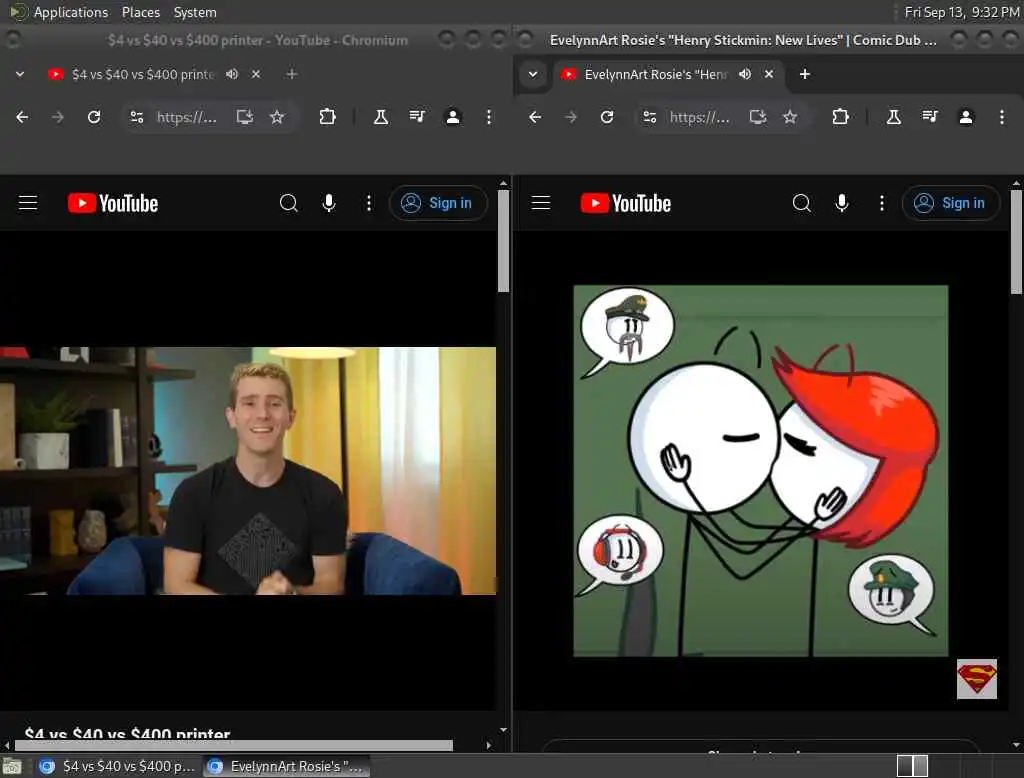This screenshot has width=1024, height=778.
Task: Add a new tab in left window
Action: [x=292, y=74]
